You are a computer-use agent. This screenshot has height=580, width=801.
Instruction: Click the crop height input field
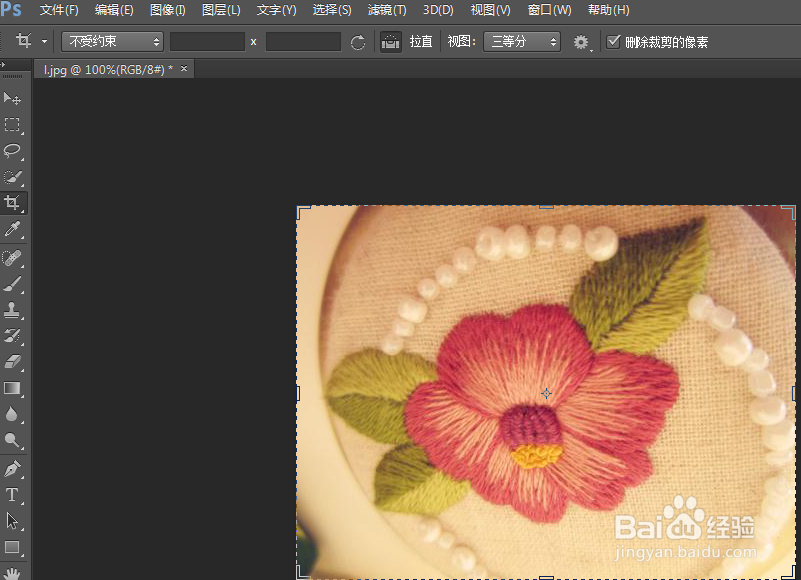click(x=303, y=41)
